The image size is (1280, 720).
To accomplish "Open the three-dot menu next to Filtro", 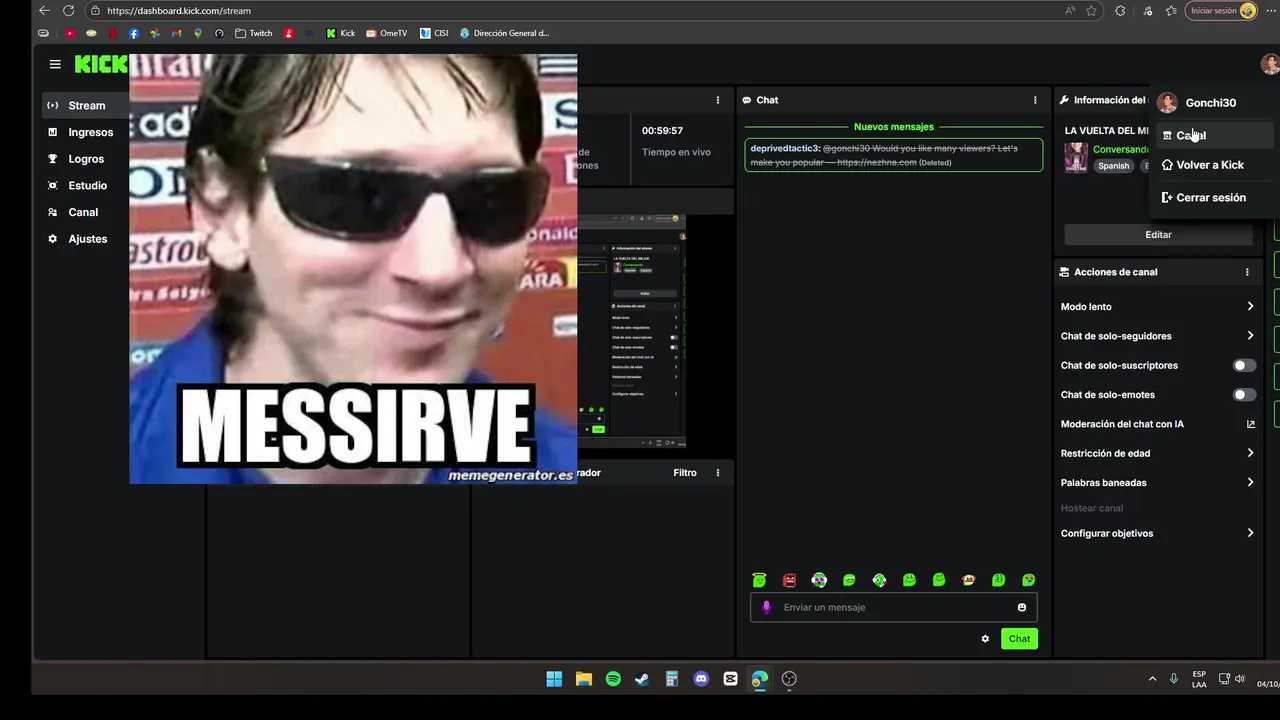I will (717, 473).
